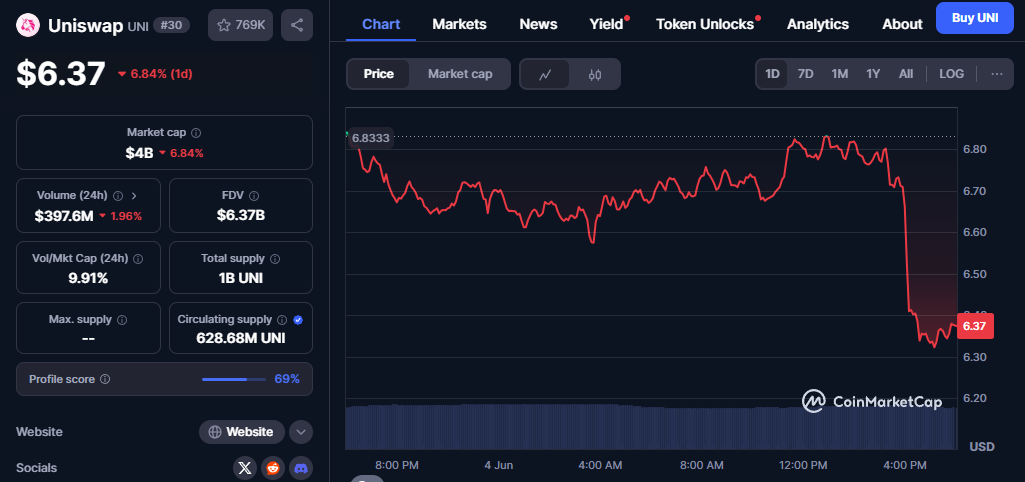Image resolution: width=1025 pixels, height=482 pixels.
Task: Click the Profile score progress bar
Action: point(233,379)
